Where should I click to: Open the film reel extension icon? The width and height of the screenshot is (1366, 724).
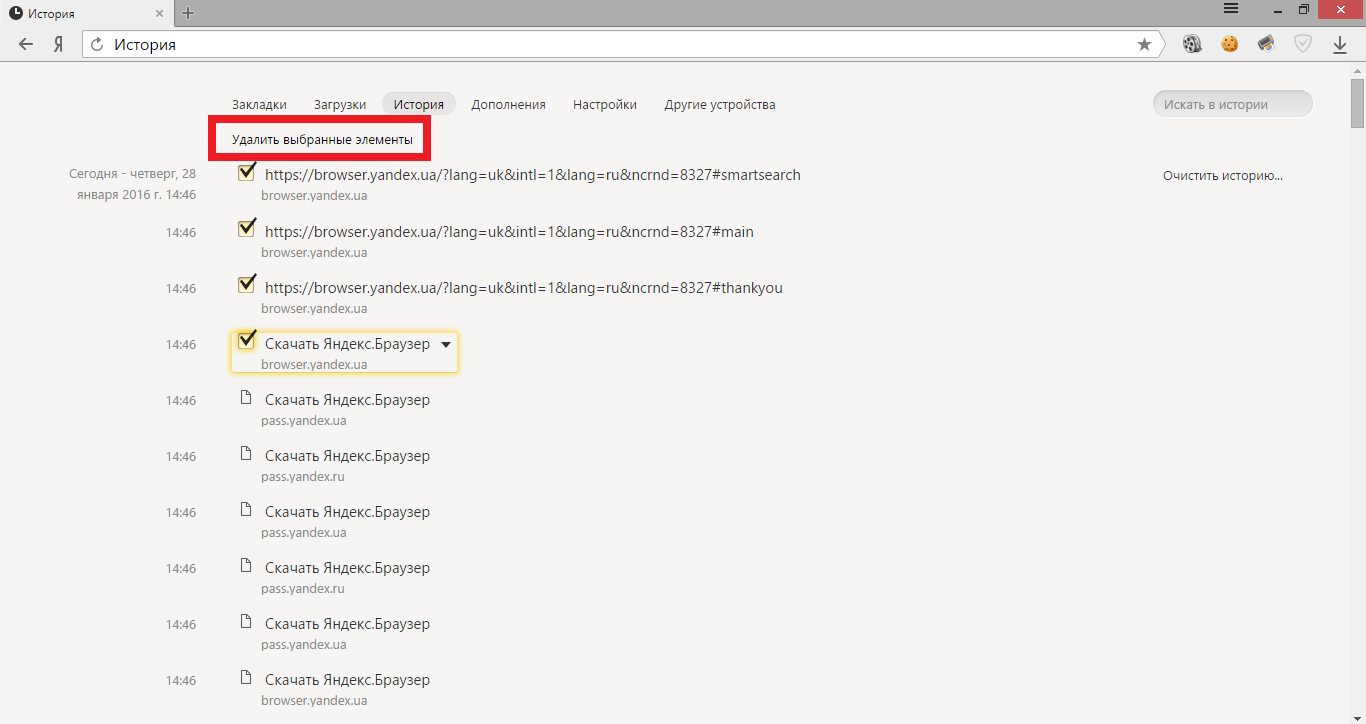point(1191,44)
